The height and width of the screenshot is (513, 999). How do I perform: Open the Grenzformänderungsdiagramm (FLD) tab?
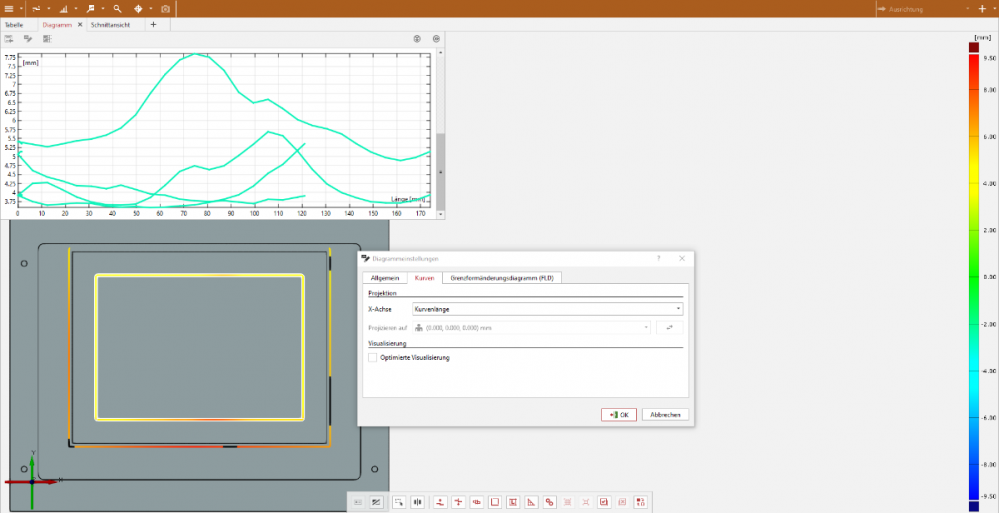pyautogui.click(x=501, y=277)
